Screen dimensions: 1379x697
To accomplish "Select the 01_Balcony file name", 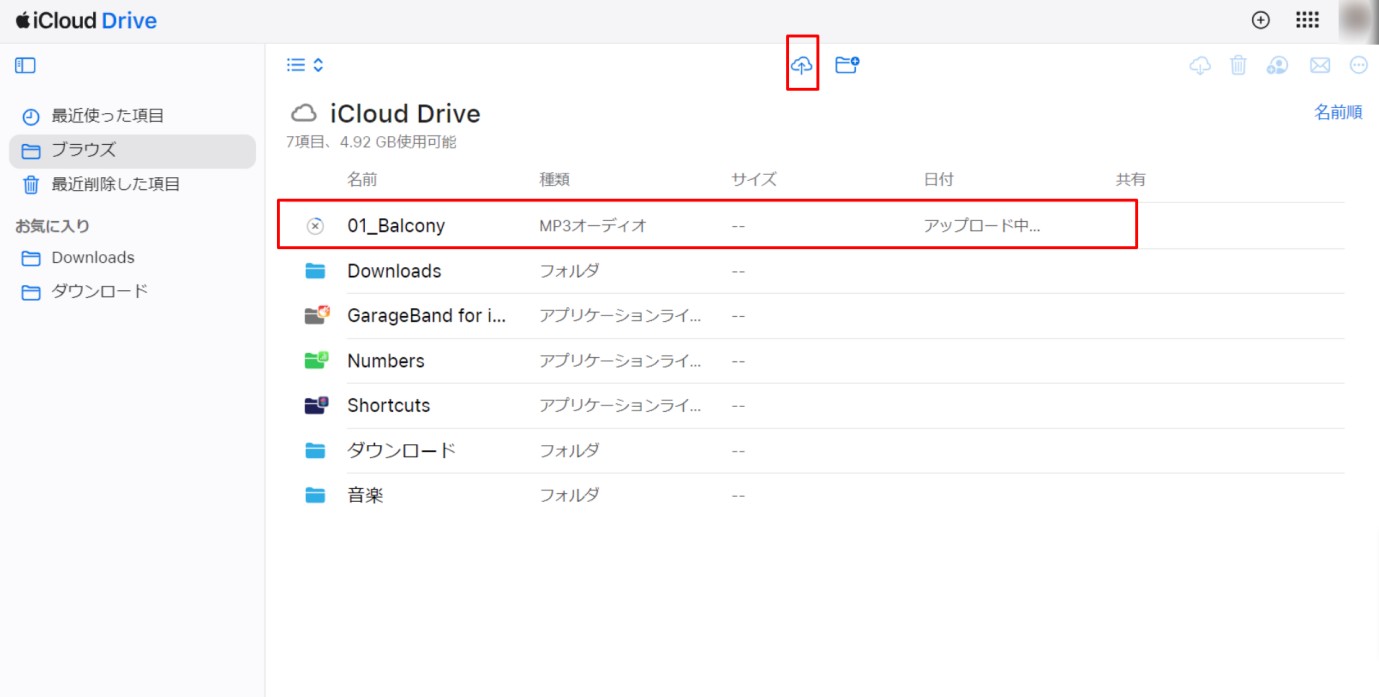I will [x=396, y=226].
